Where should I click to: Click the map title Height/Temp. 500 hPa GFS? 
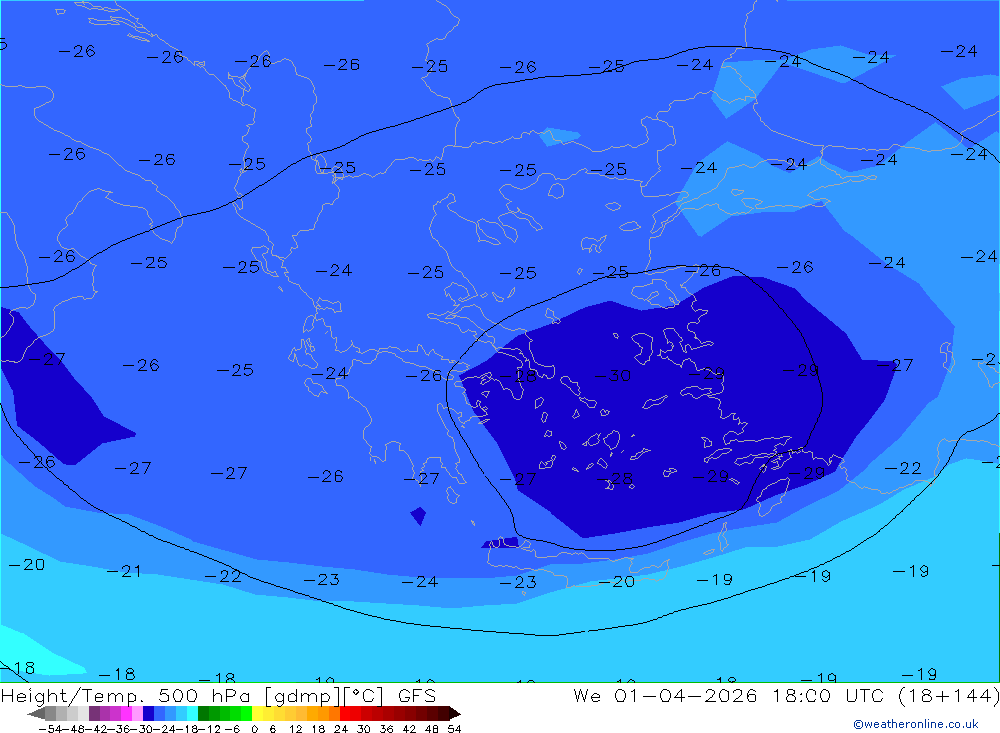[218, 695]
